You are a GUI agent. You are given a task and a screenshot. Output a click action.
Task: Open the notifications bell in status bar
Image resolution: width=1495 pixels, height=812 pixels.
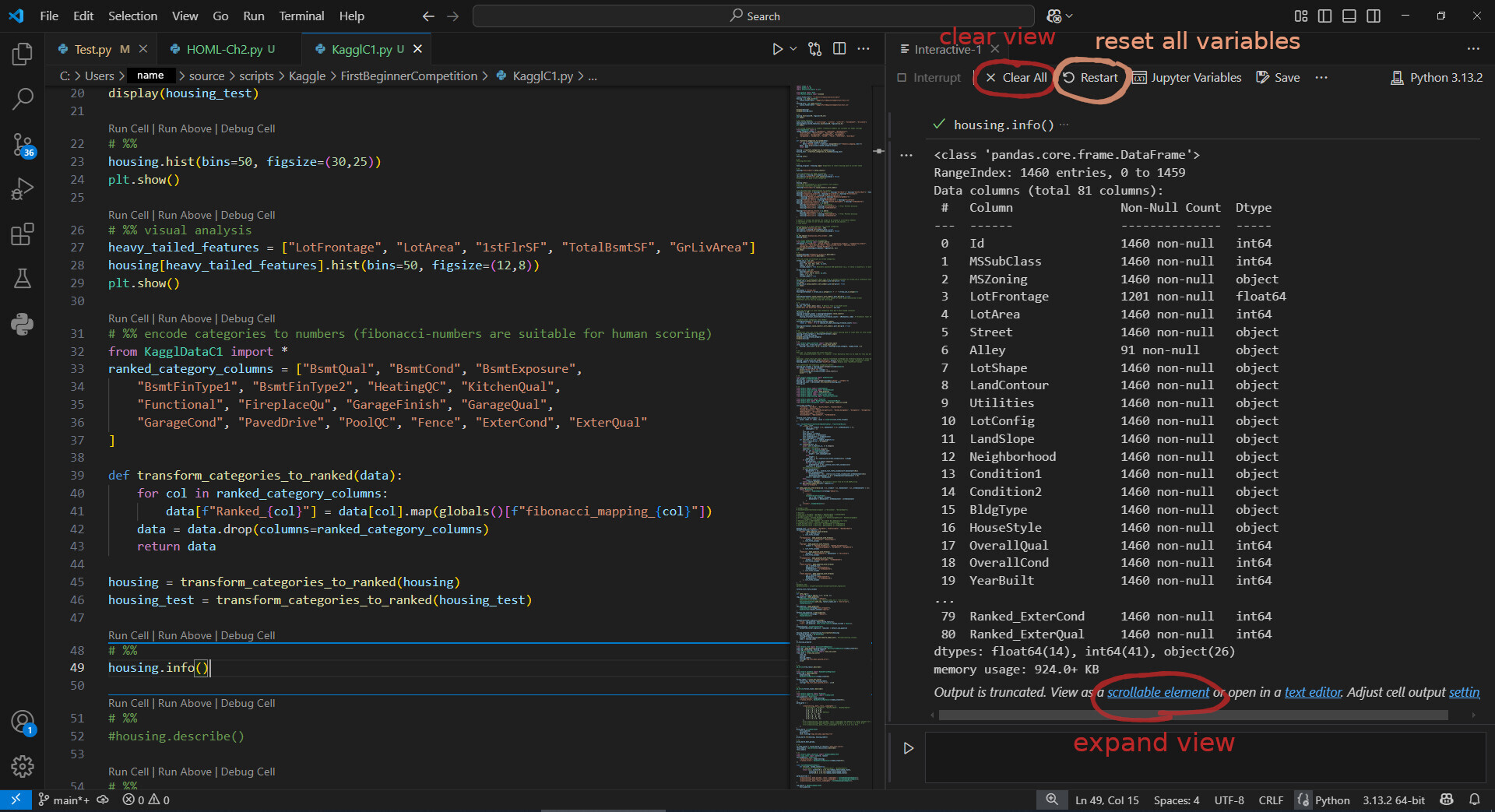click(1474, 800)
